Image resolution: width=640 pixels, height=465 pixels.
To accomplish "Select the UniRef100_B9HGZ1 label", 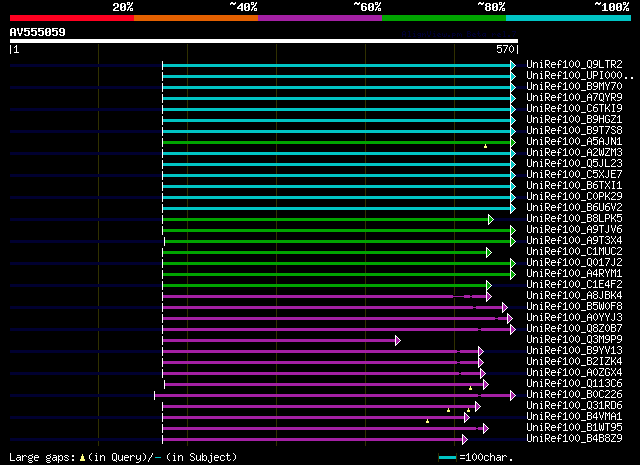I will pos(574,120).
